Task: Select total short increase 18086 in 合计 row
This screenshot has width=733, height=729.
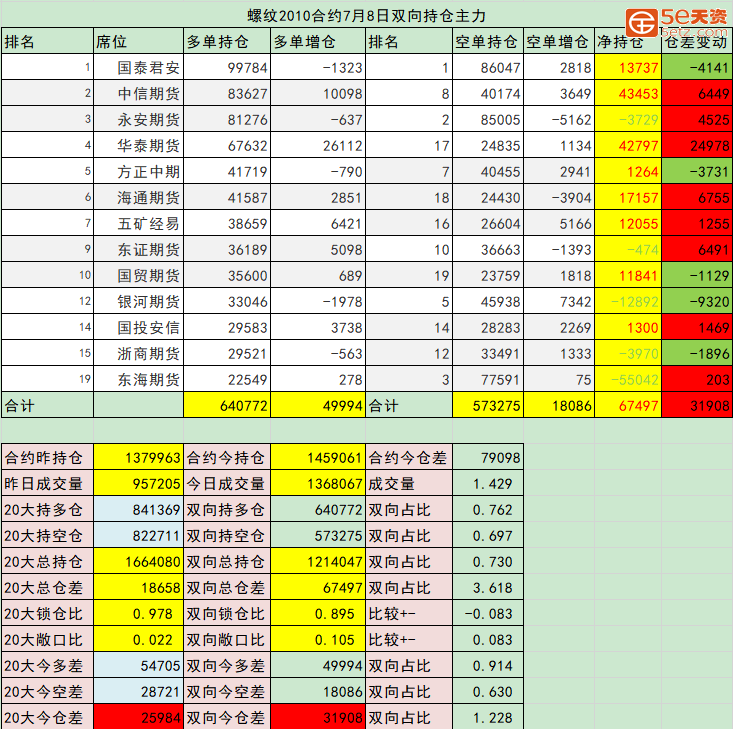Action: point(559,405)
